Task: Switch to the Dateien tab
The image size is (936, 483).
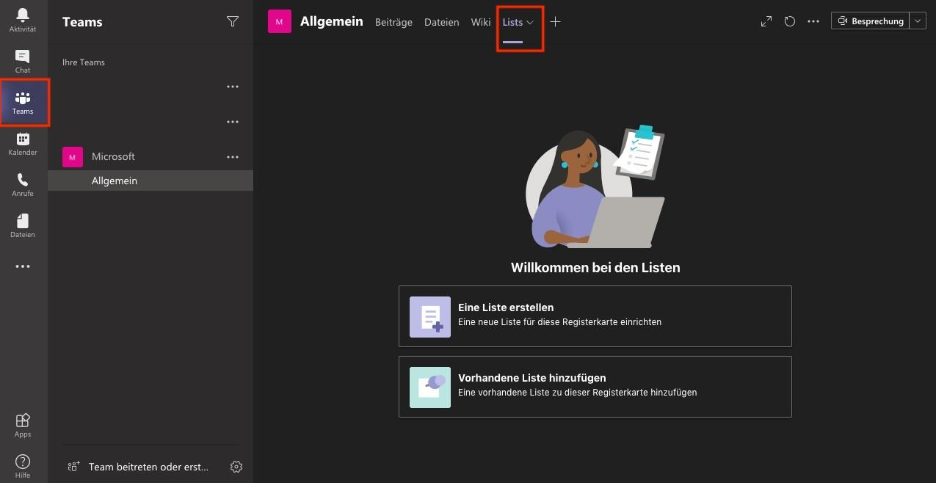Action: (442, 23)
